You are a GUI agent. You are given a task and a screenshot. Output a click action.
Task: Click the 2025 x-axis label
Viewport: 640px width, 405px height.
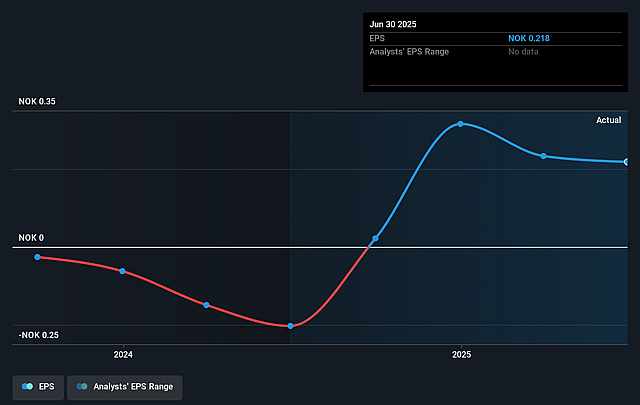461,355
